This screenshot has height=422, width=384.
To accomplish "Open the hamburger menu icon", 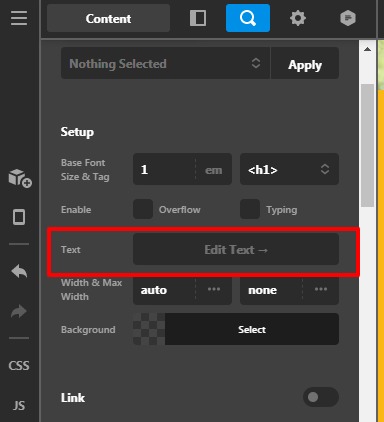I will [x=19, y=18].
